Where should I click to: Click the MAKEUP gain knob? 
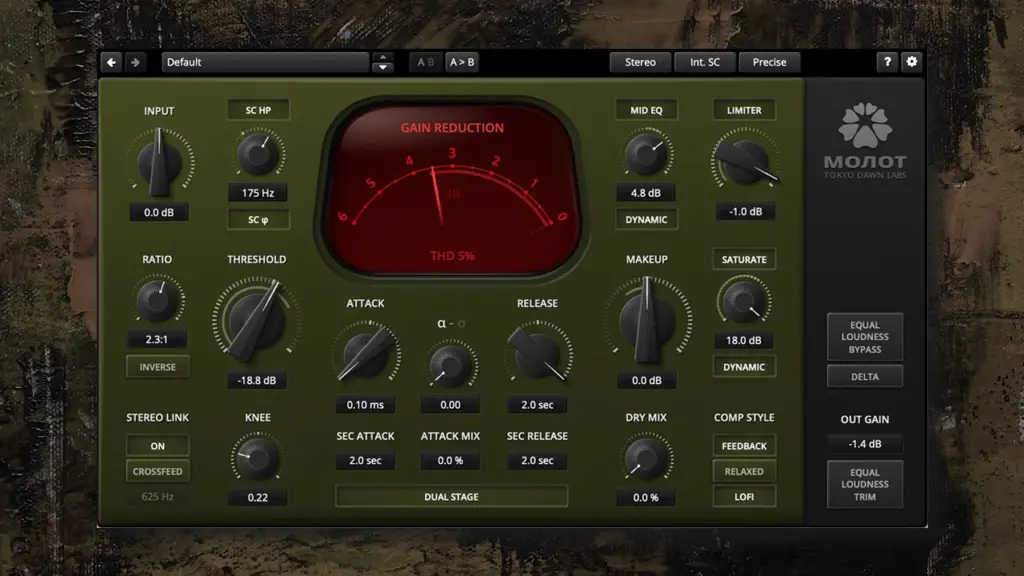tap(647, 320)
